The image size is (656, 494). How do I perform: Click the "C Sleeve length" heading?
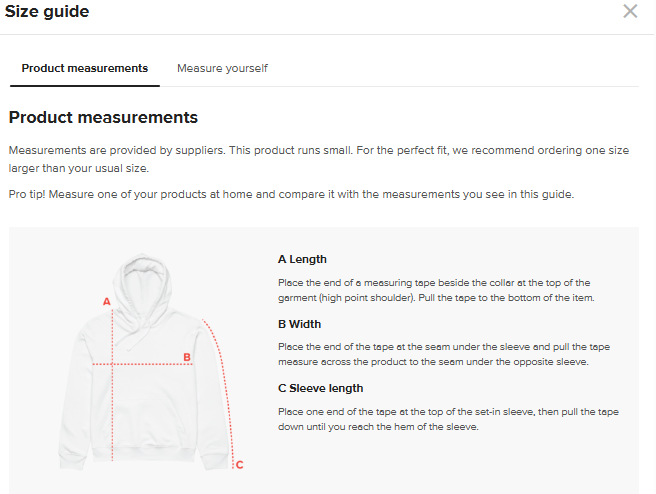(320, 388)
